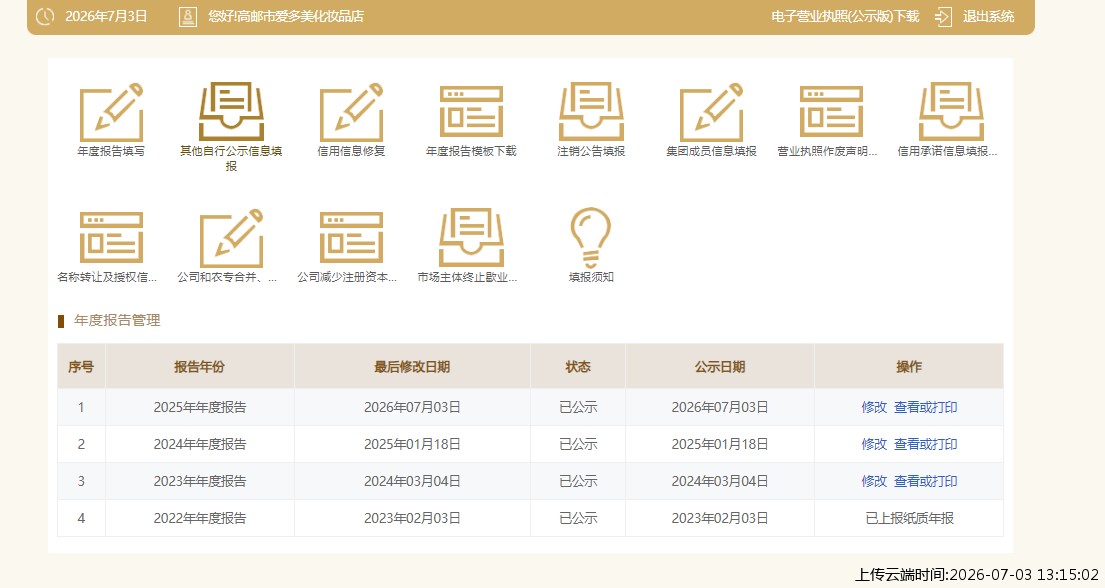The height and width of the screenshot is (588, 1105).
Task: Select the 2025年年度报告 cell
Action: pos(200,408)
